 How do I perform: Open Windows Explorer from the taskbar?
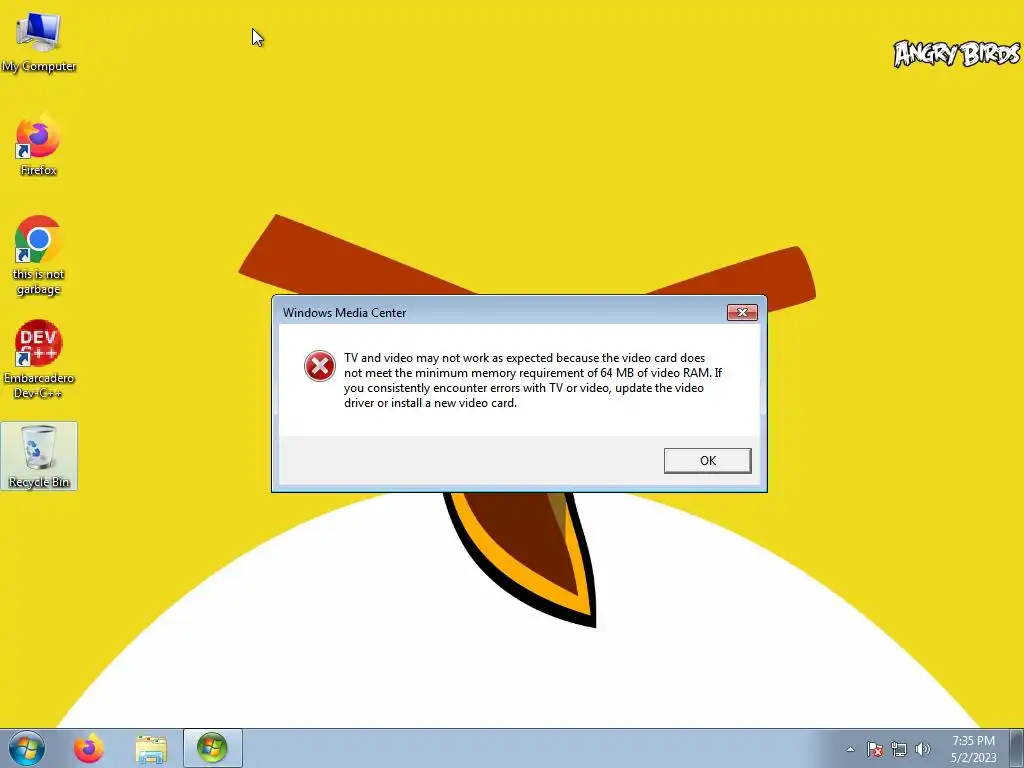[x=151, y=748]
